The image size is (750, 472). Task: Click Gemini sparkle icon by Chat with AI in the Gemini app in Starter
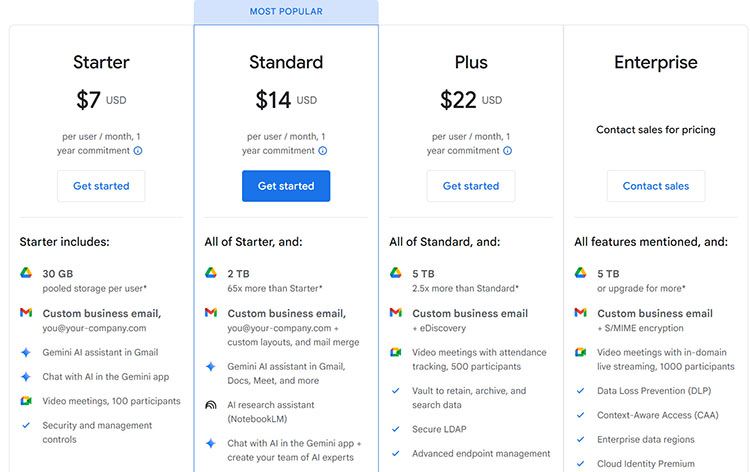(x=26, y=377)
